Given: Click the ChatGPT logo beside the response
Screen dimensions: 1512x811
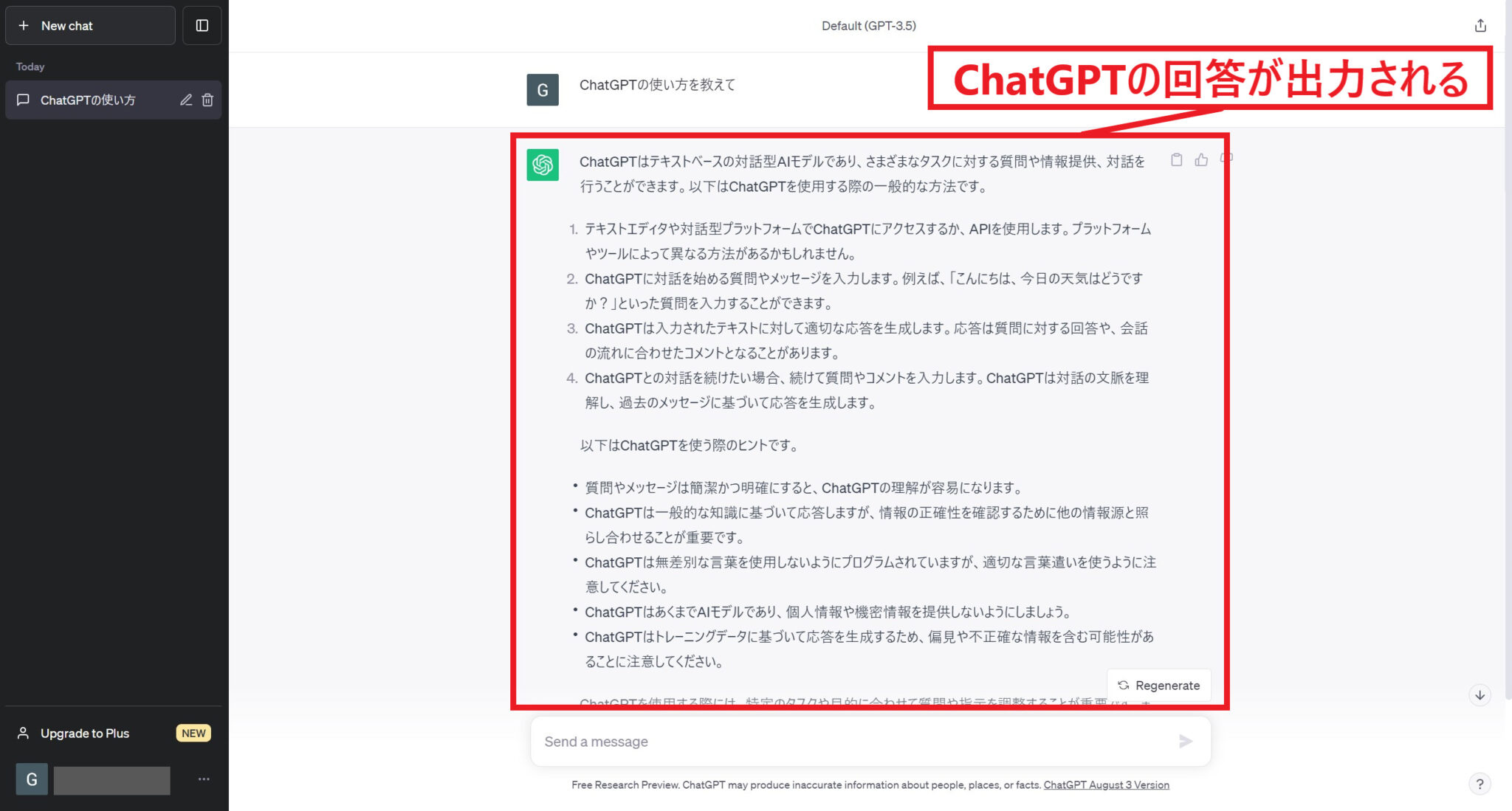Looking at the screenshot, I should coord(543,164).
